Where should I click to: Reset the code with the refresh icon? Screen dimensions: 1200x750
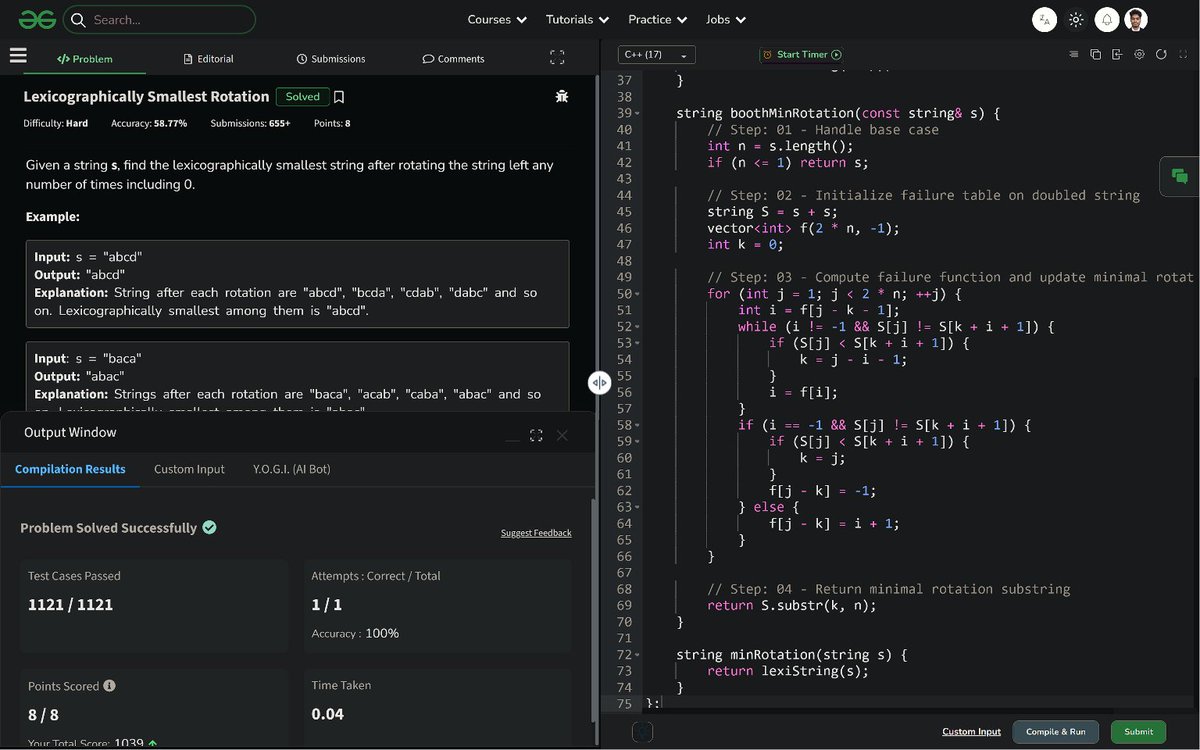(x=1161, y=55)
